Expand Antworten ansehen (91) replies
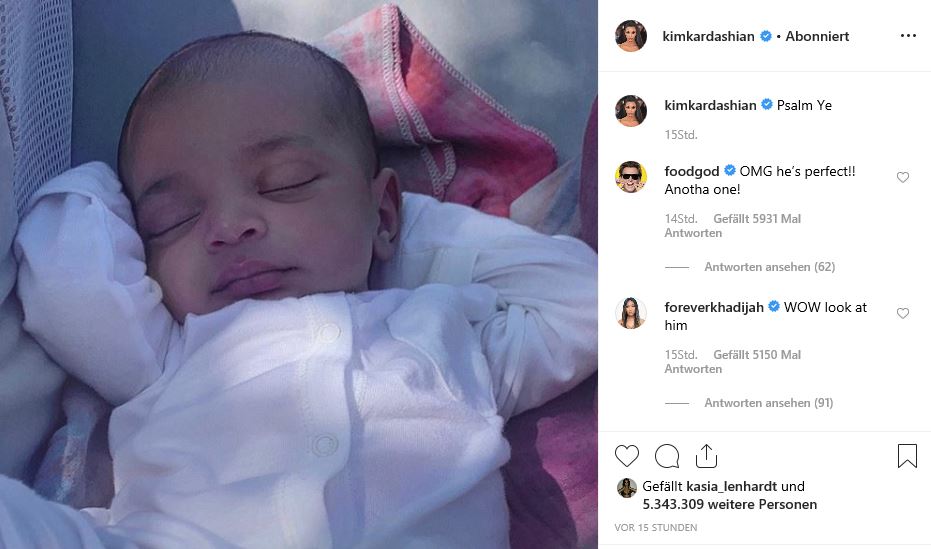Image resolution: width=931 pixels, height=549 pixels. point(769,403)
